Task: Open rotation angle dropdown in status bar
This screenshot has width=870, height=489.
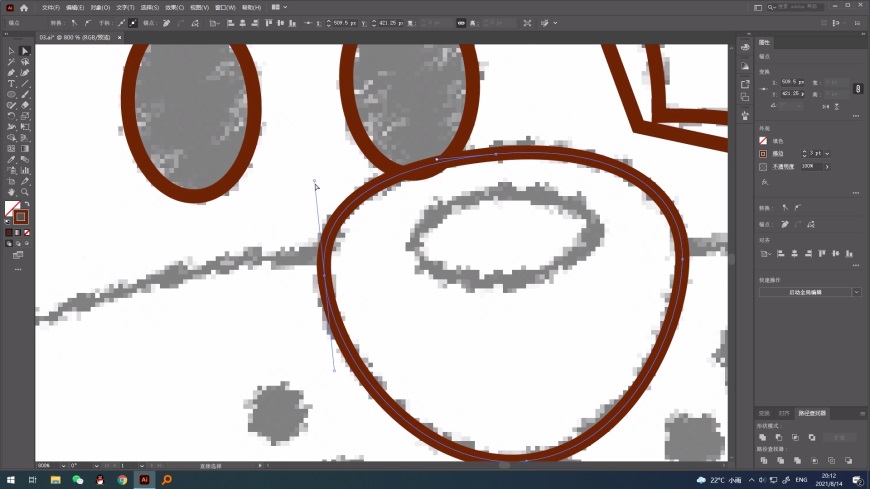Action: 96,466
